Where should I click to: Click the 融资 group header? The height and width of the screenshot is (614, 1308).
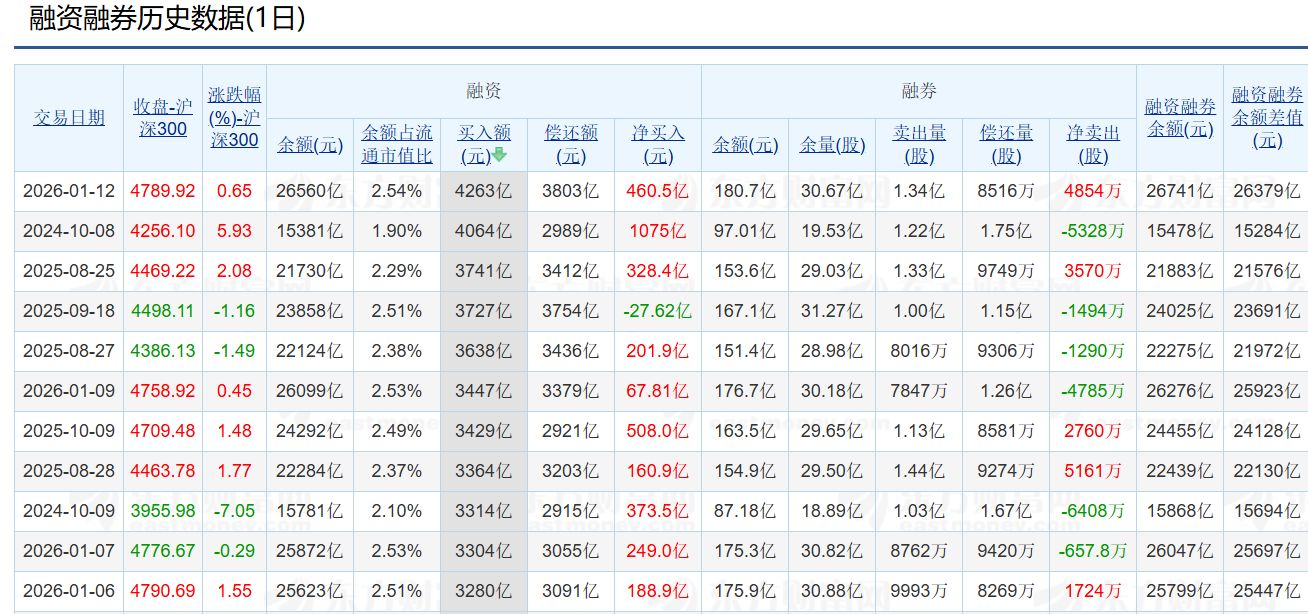pos(484,90)
